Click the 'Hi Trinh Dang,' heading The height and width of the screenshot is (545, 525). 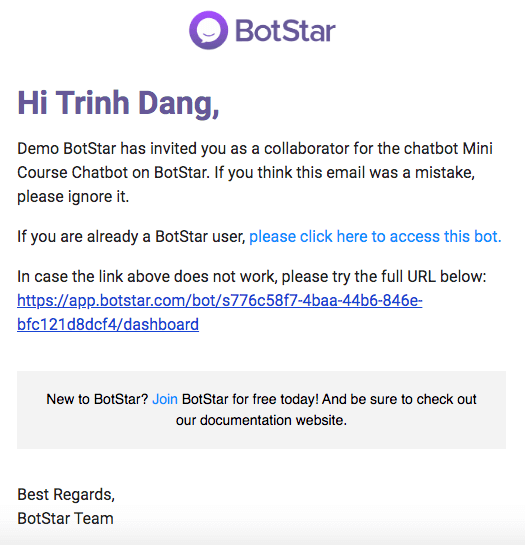118,103
